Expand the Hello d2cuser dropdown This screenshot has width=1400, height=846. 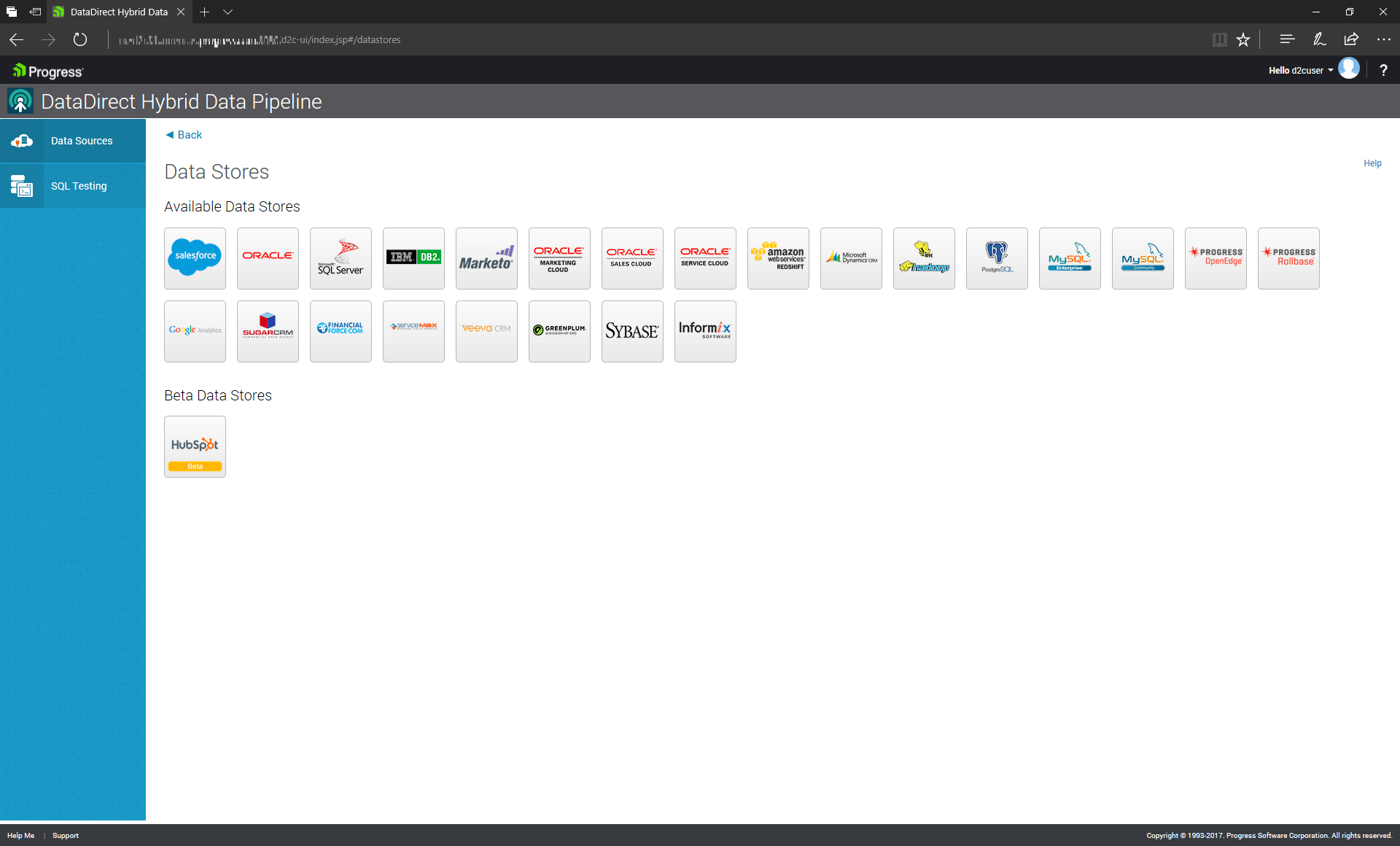tap(1301, 71)
